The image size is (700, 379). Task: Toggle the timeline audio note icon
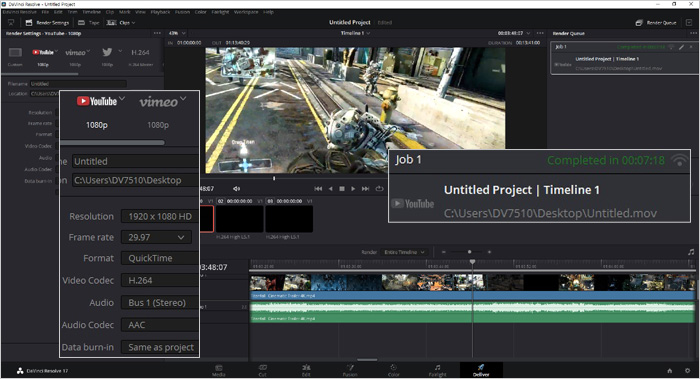click(691, 252)
